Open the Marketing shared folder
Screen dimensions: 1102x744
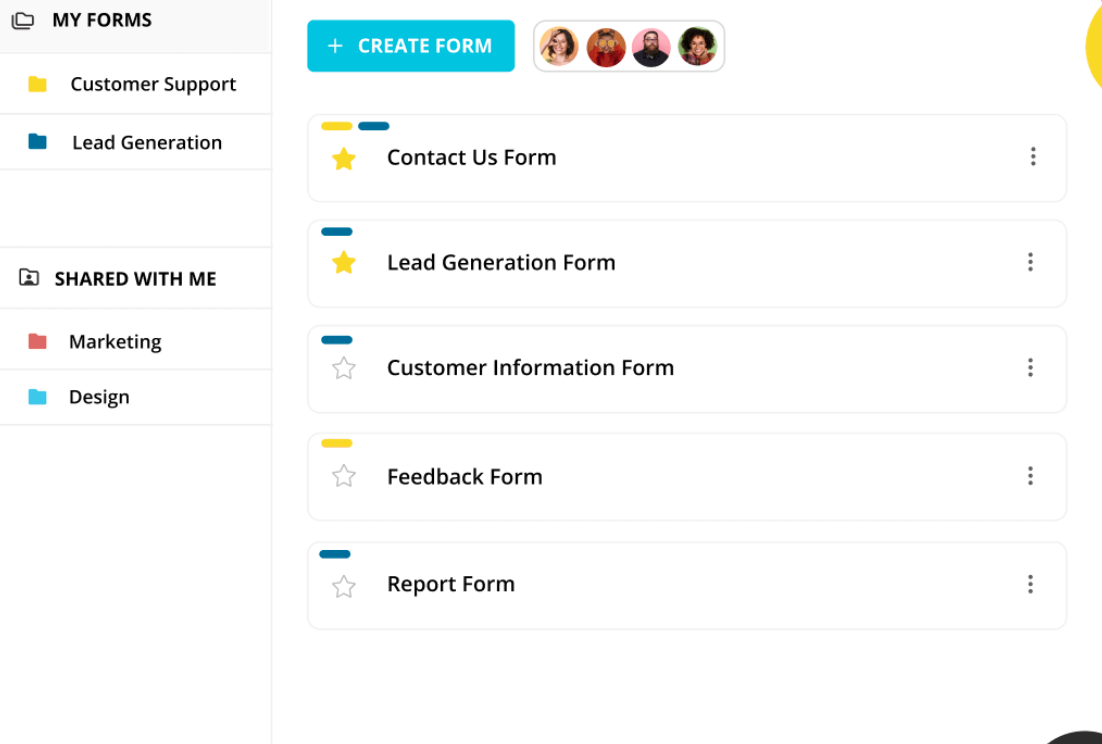point(114,341)
